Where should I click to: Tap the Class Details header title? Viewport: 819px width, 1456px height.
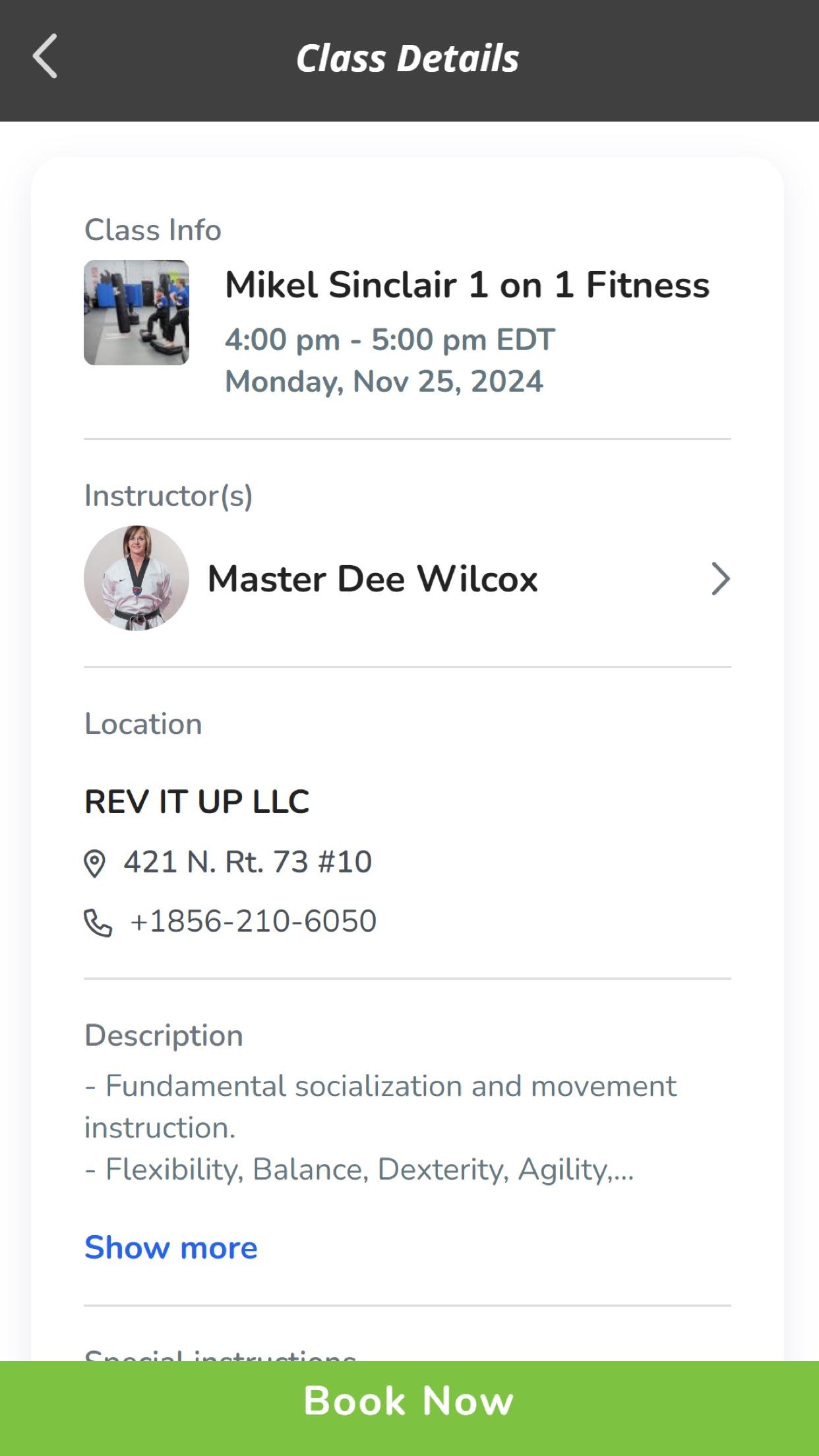pyautogui.click(x=408, y=58)
